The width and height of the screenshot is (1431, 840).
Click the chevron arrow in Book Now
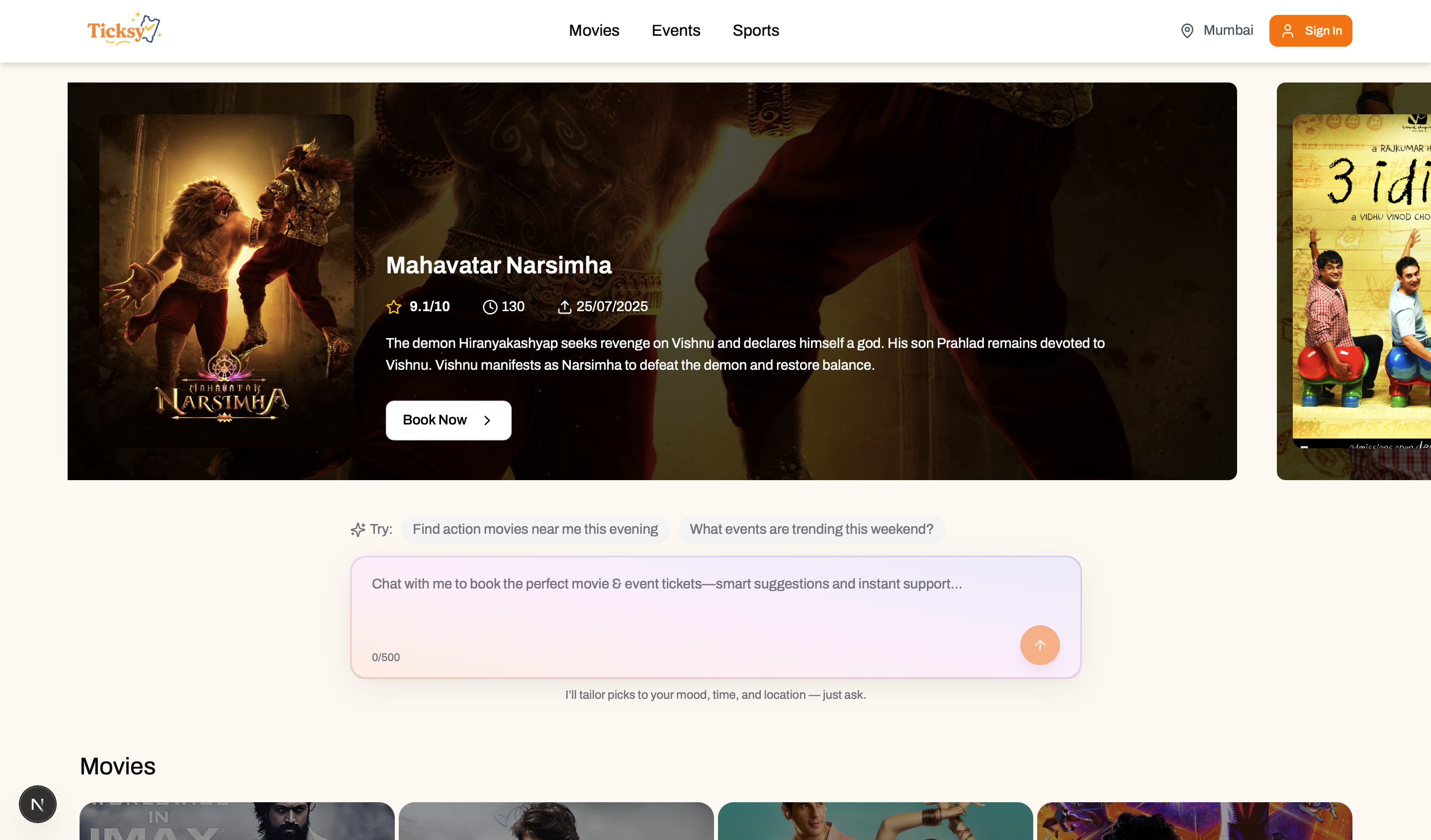(x=487, y=420)
